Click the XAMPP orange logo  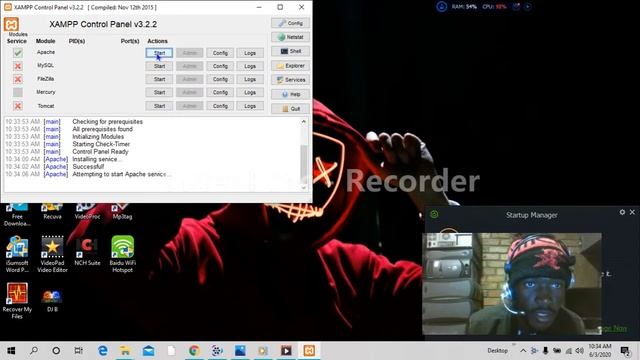[11, 24]
